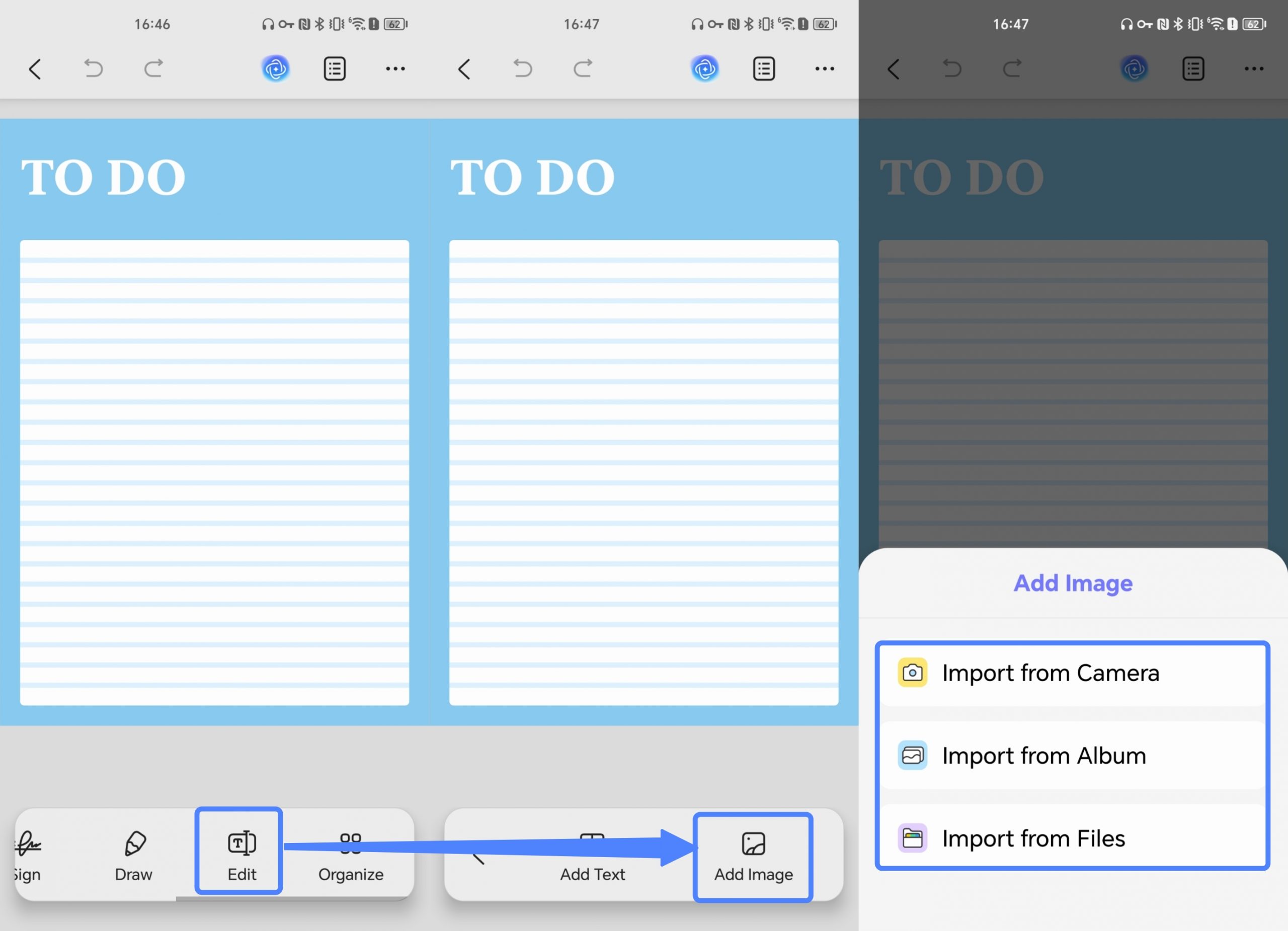The height and width of the screenshot is (931, 1288).
Task: Tap the dimmed redo icon in right screenshot
Action: click(x=1012, y=69)
